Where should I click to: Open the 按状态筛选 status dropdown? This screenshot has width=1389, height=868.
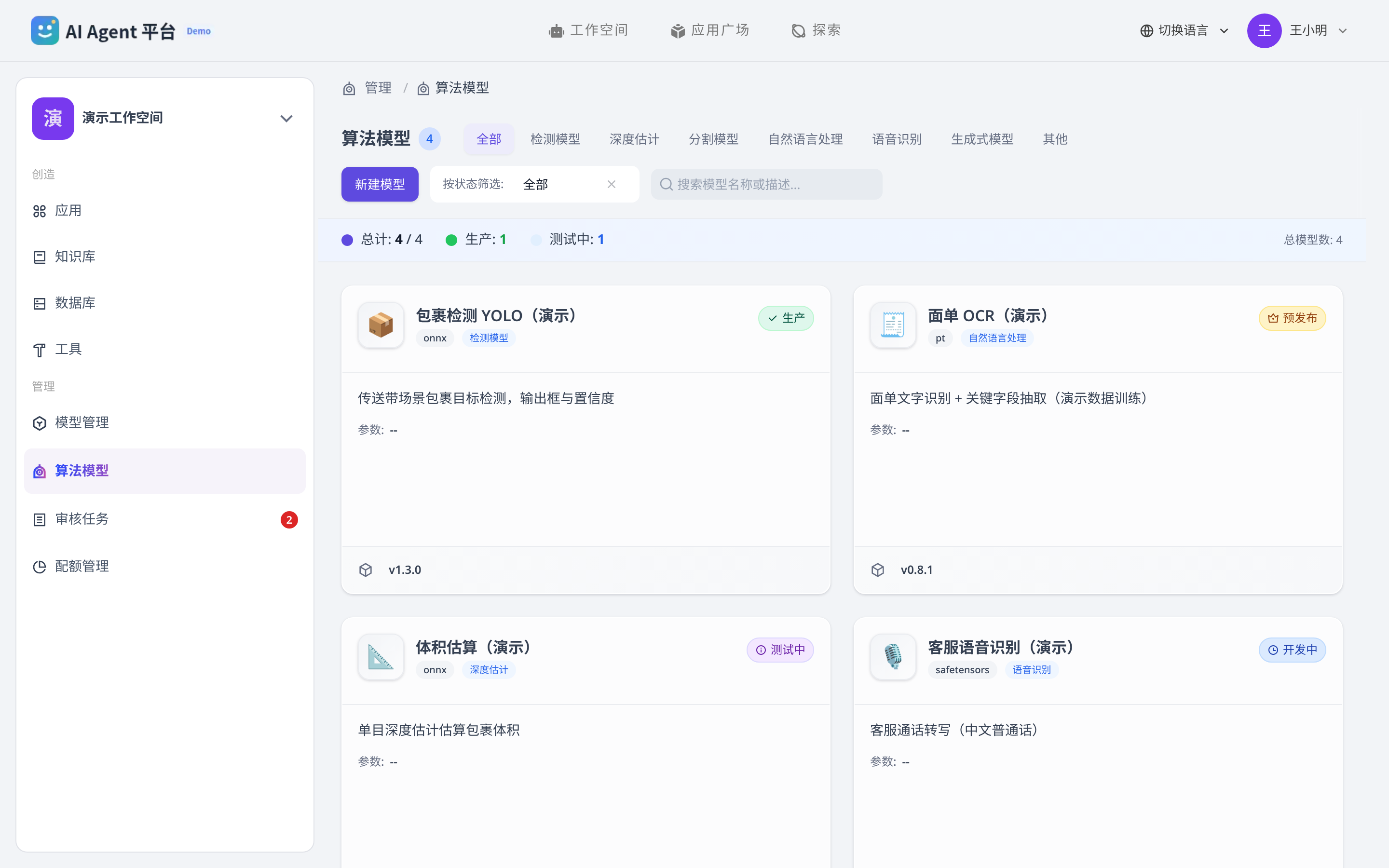point(534,184)
